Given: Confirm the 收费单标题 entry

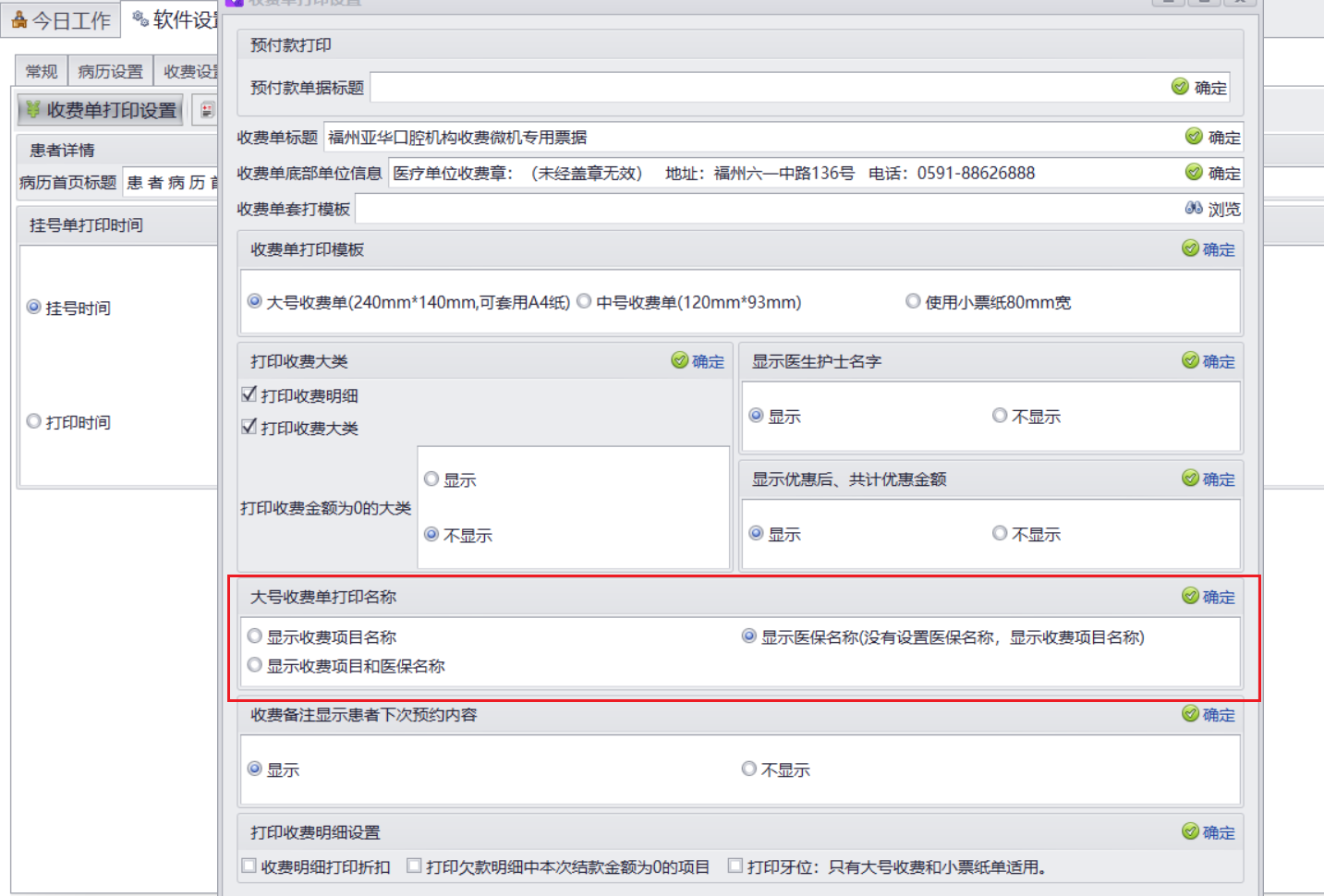Looking at the screenshot, I should 1213,137.
